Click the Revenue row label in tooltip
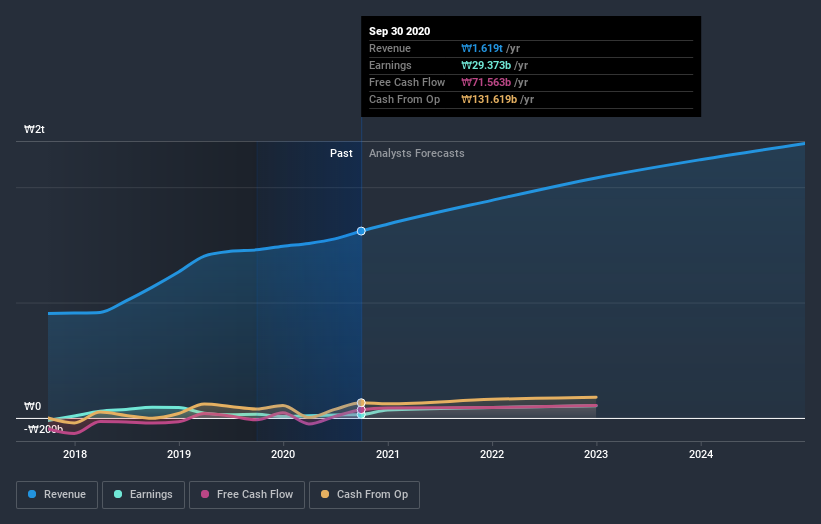The image size is (821, 524). (x=390, y=48)
